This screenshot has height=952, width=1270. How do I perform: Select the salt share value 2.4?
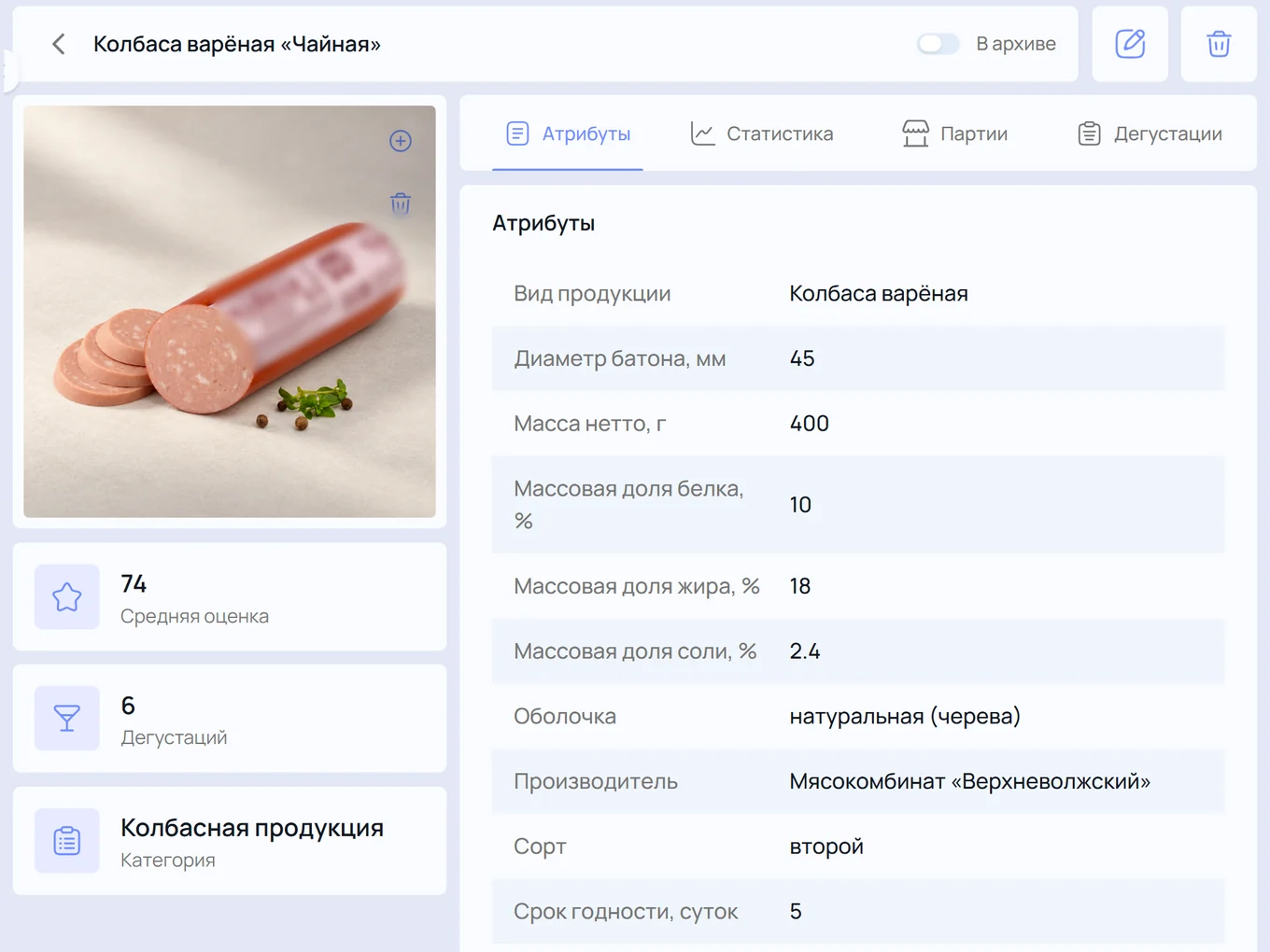[x=805, y=651]
